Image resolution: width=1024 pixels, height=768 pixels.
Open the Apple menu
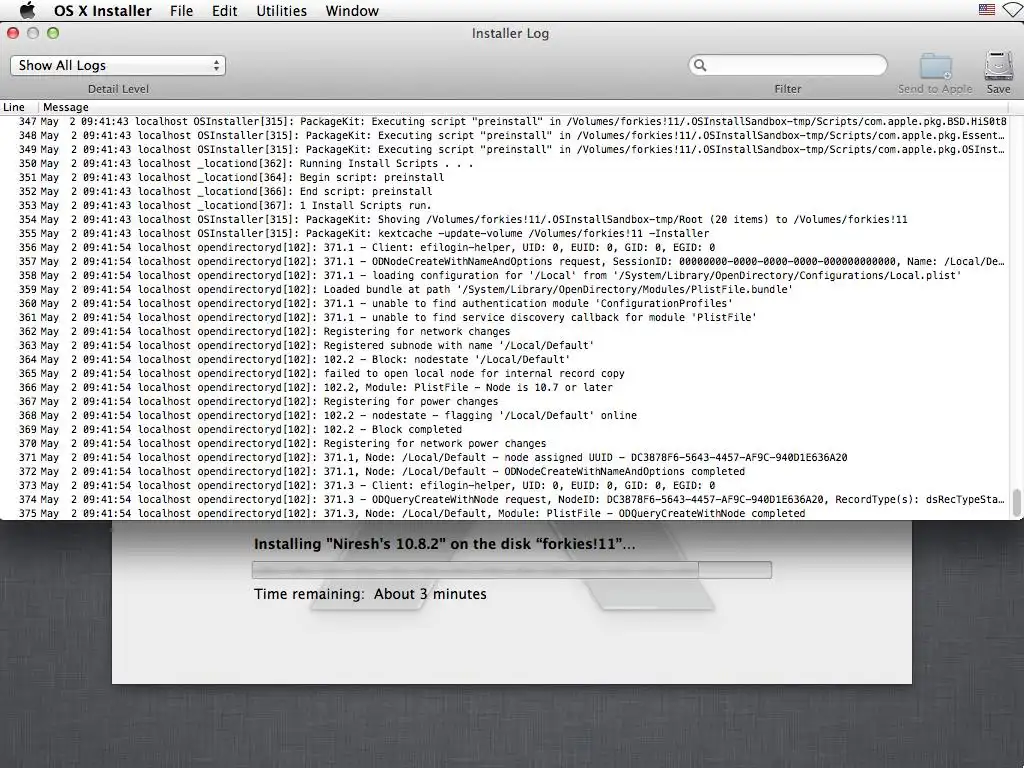(27, 10)
